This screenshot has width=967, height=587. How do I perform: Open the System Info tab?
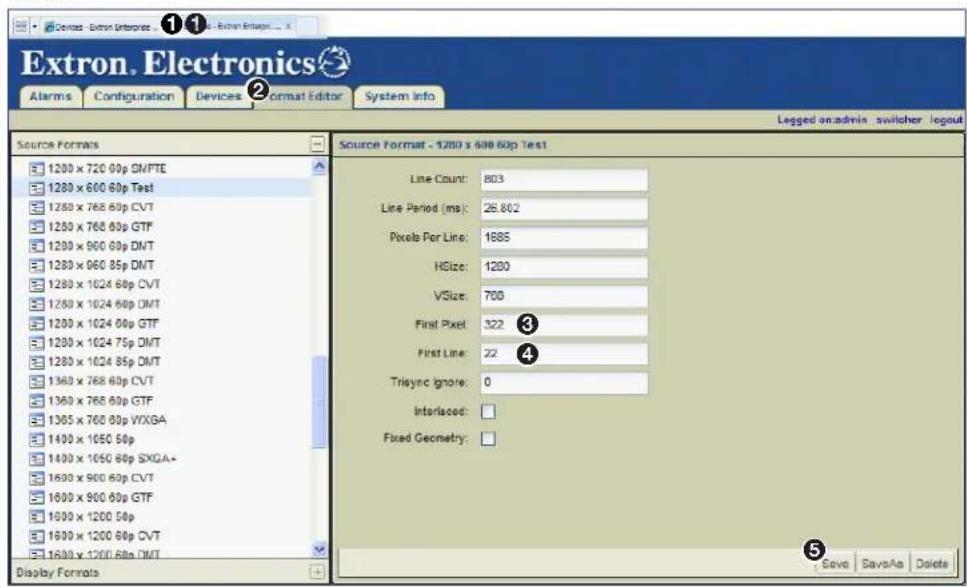(399, 97)
